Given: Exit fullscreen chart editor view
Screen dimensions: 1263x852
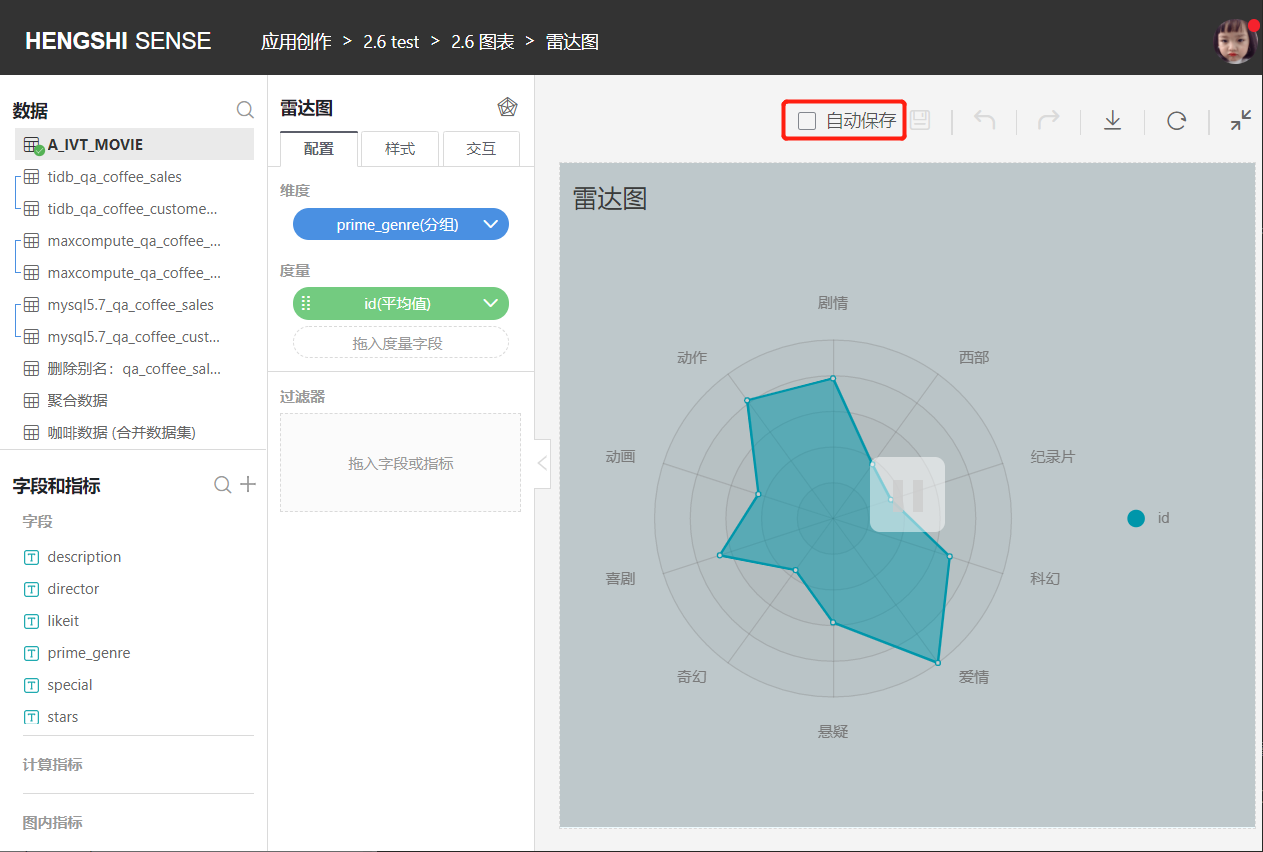Looking at the screenshot, I should pos(1241,121).
